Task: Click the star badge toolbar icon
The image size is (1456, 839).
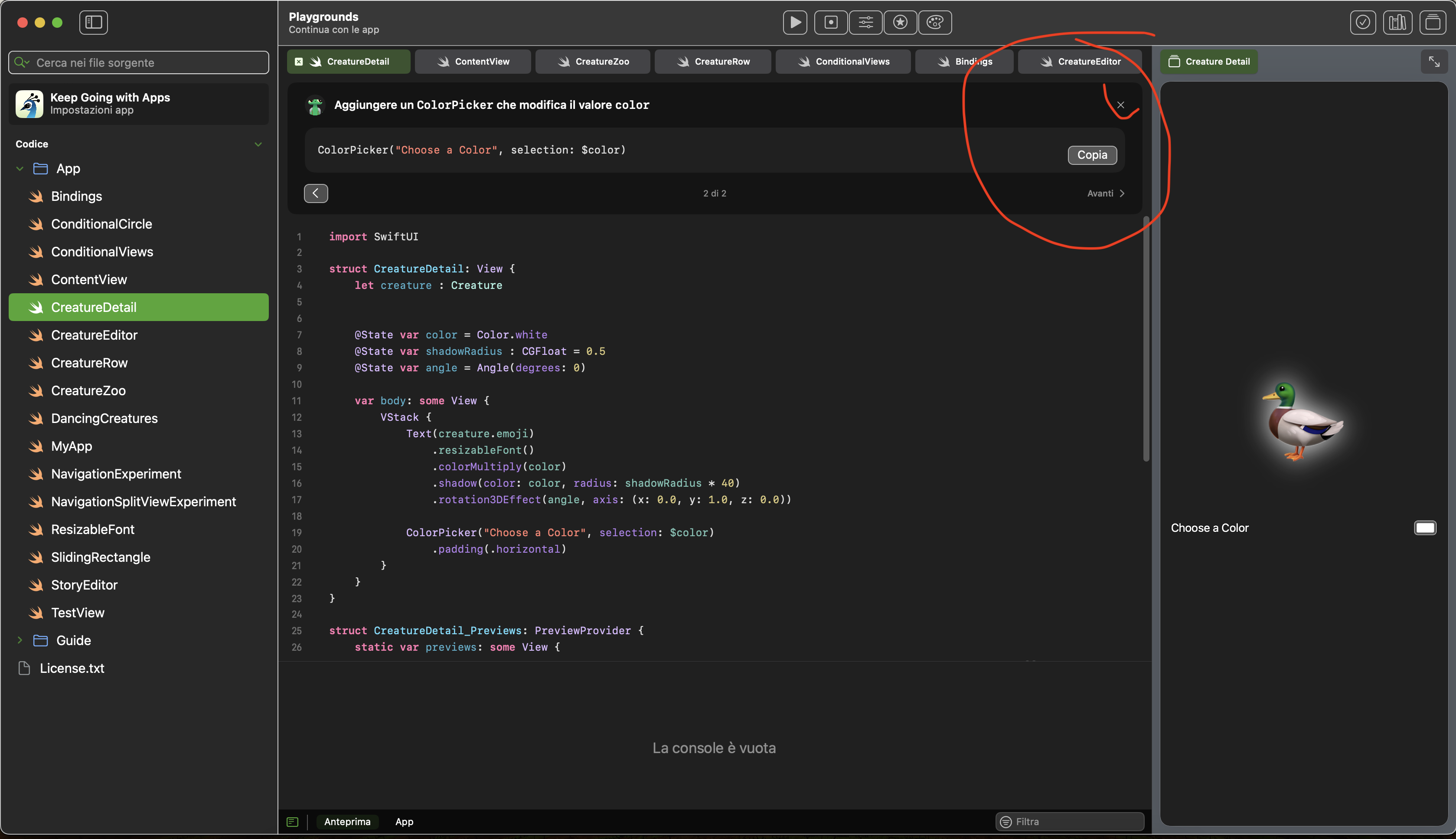Action: (x=900, y=23)
